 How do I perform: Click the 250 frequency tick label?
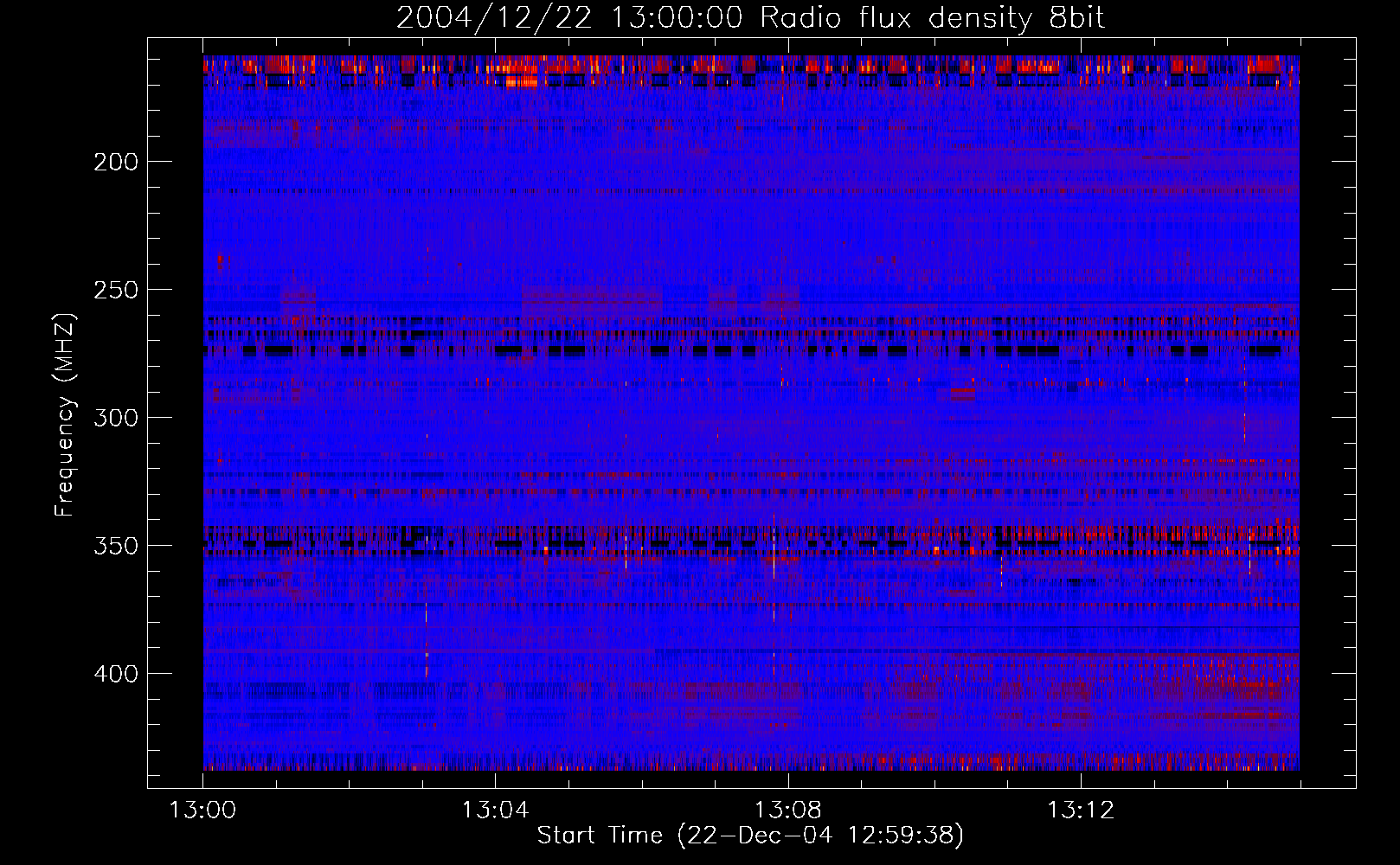click(116, 290)
